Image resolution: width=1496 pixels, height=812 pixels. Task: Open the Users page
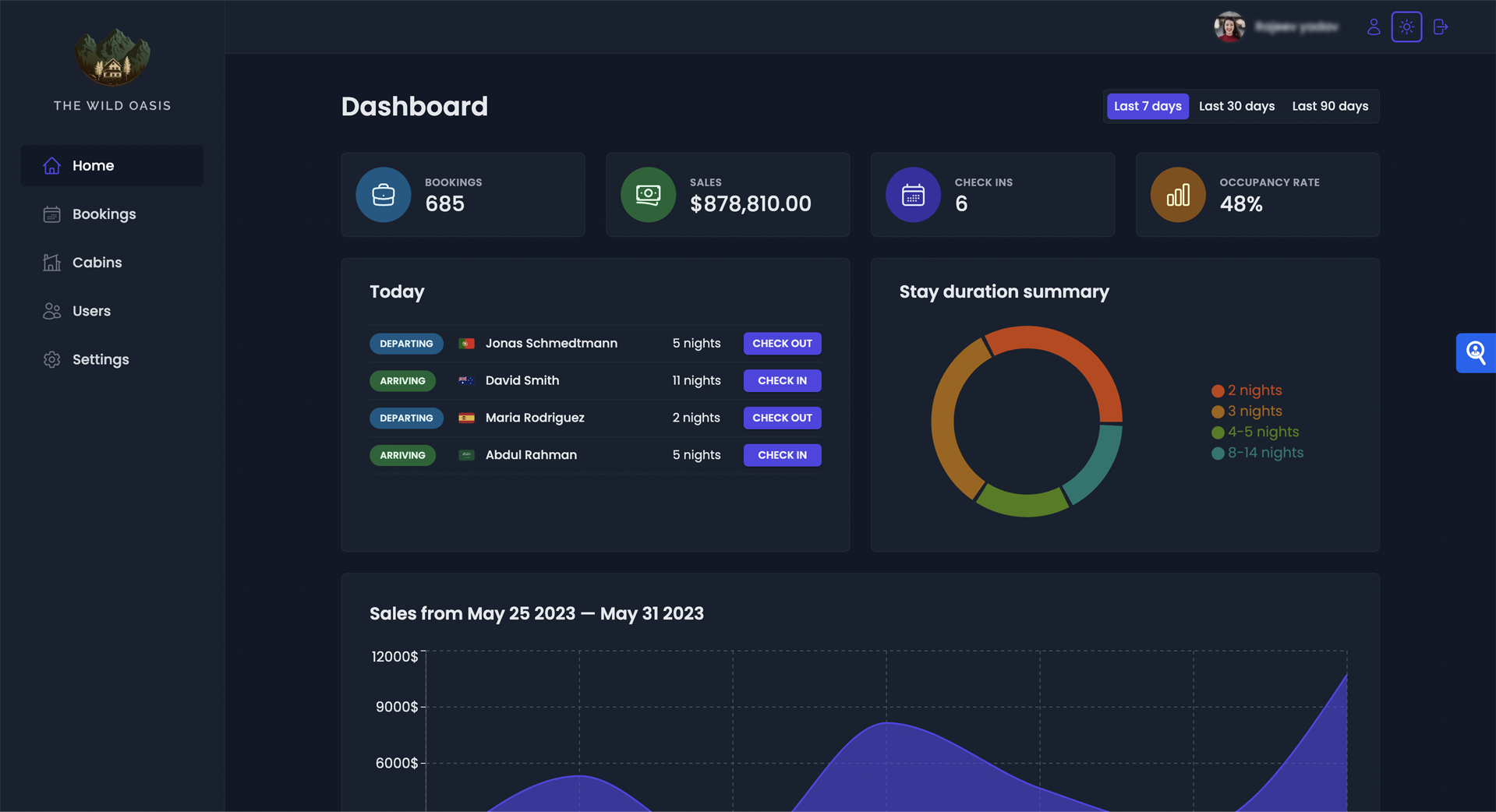tap(112, 311)
